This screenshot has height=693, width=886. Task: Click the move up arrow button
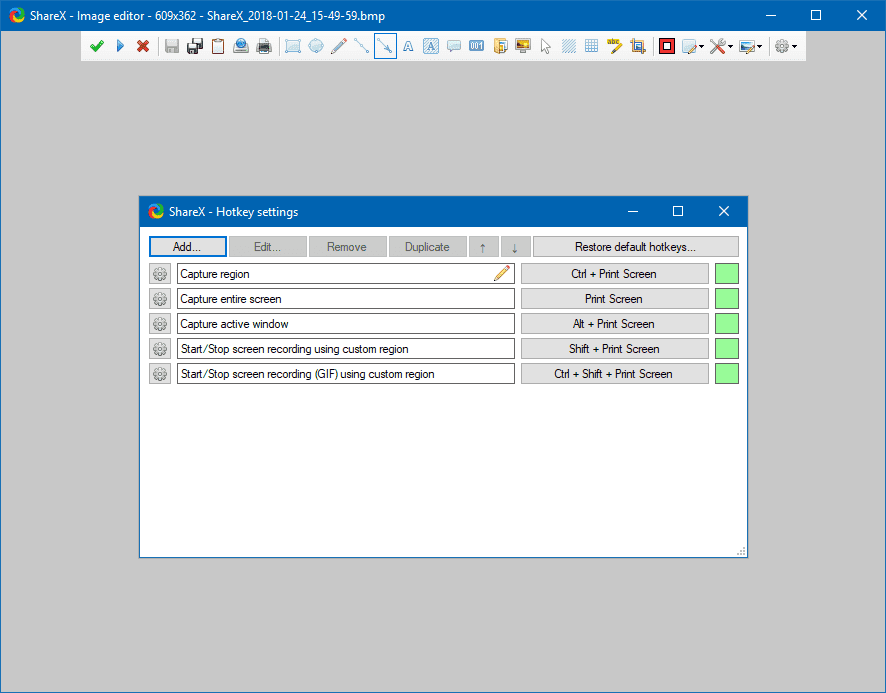click(484, 246)
